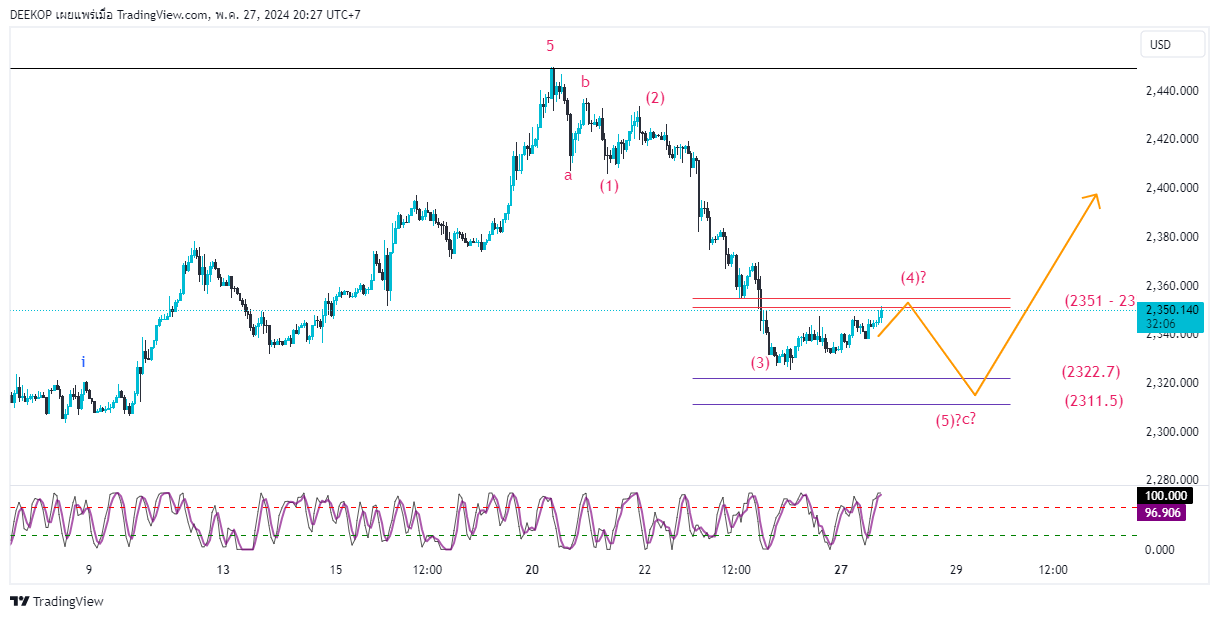Select the 2,380.000 price axis label
The width and height of the screenshot is (1219, 619).
click(1172, 237)
